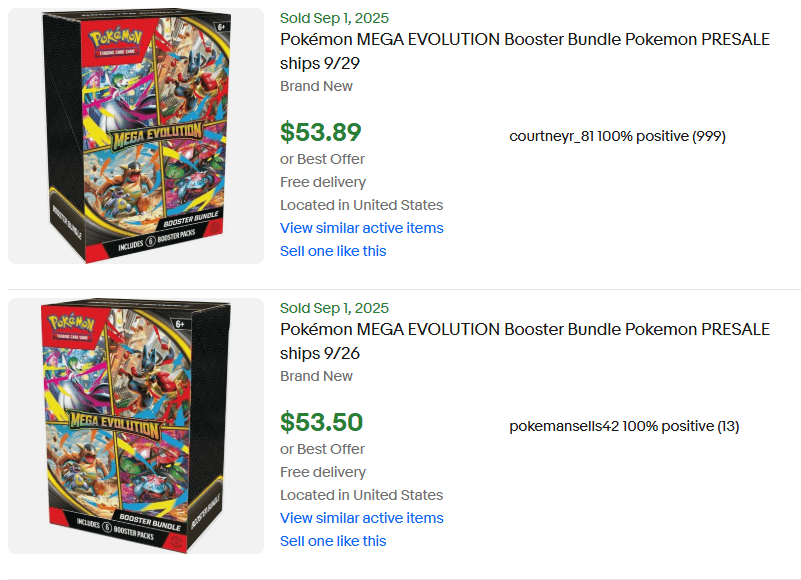
Task: Click "Located in United States" on first listing
Action: tap(361, 205)
